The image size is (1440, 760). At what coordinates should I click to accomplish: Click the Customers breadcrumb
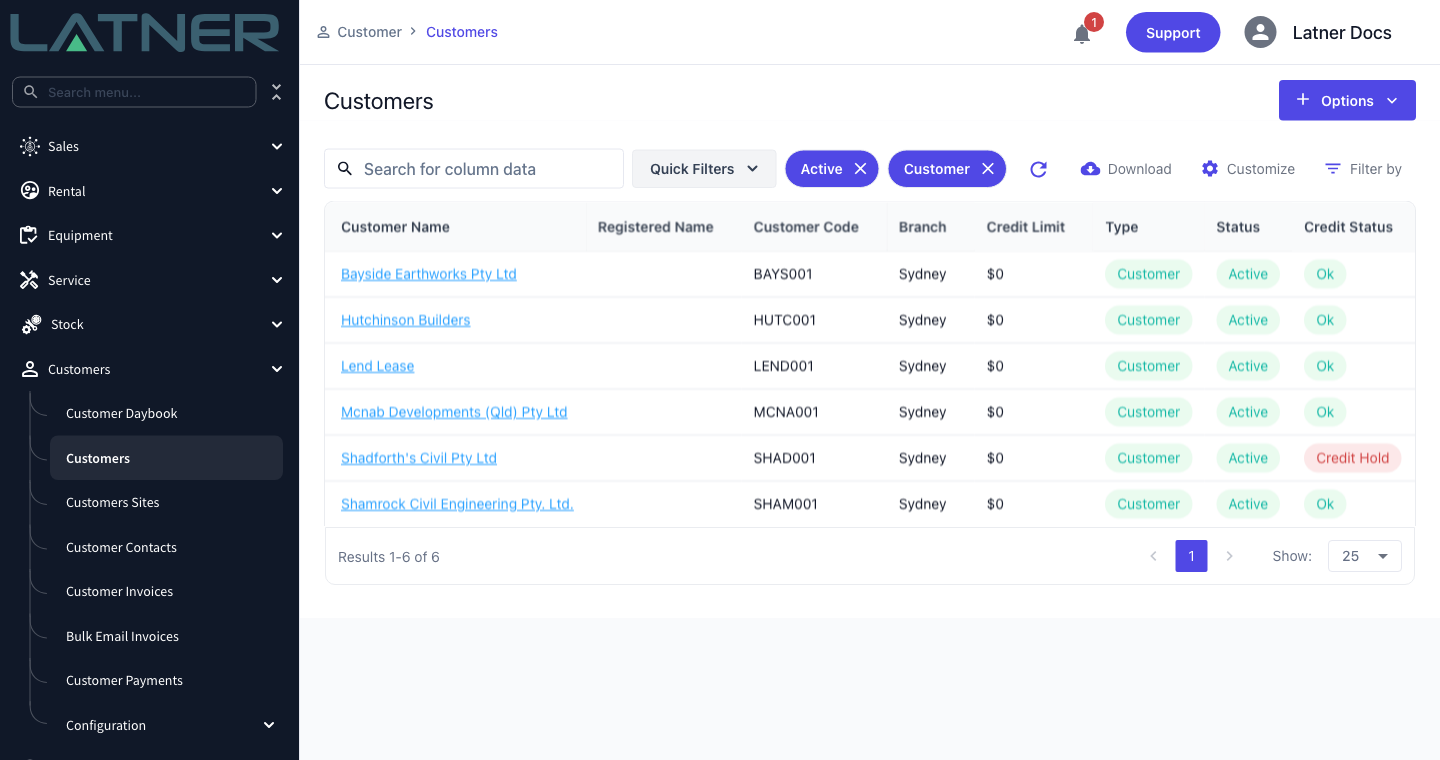[462, 32]
